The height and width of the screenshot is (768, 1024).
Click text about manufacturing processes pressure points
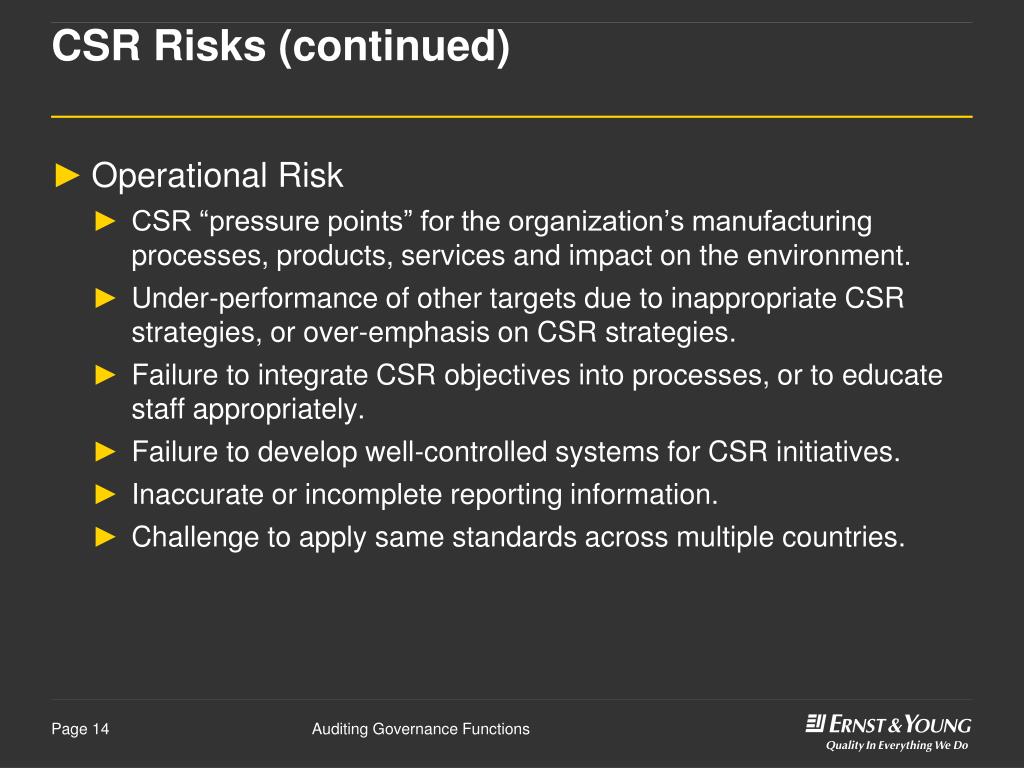pyautogui.click(x=521, y=238)
